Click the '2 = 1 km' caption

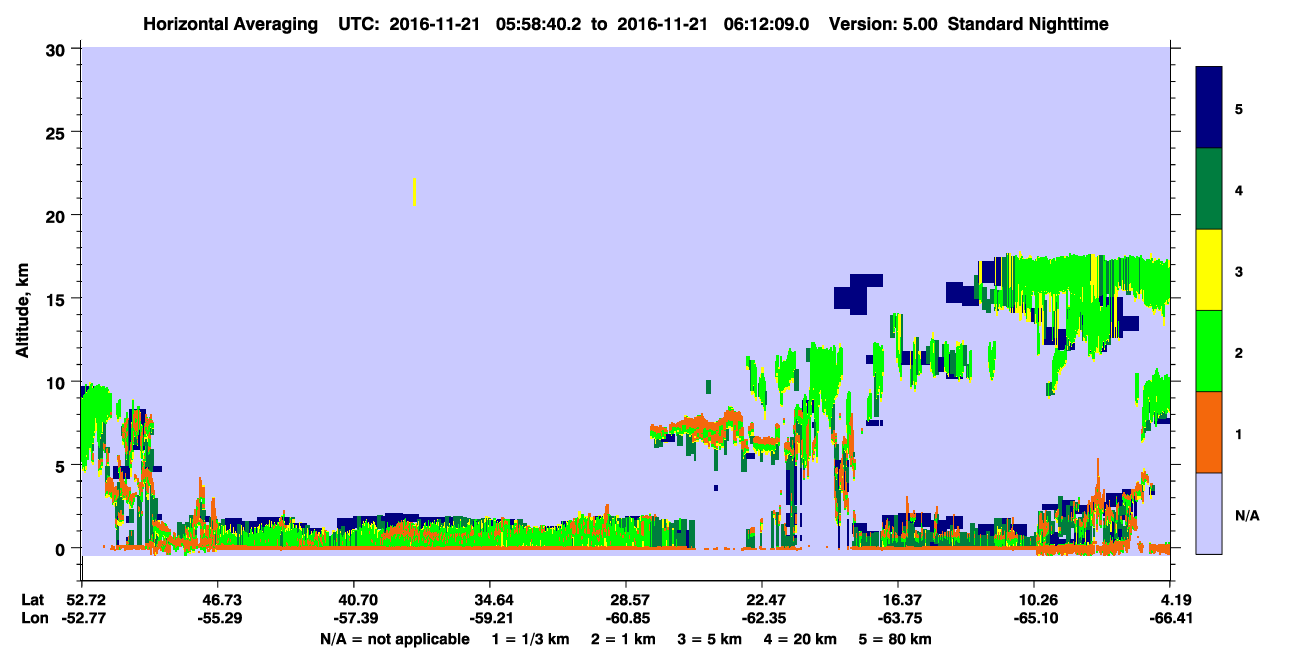point(625,639)
